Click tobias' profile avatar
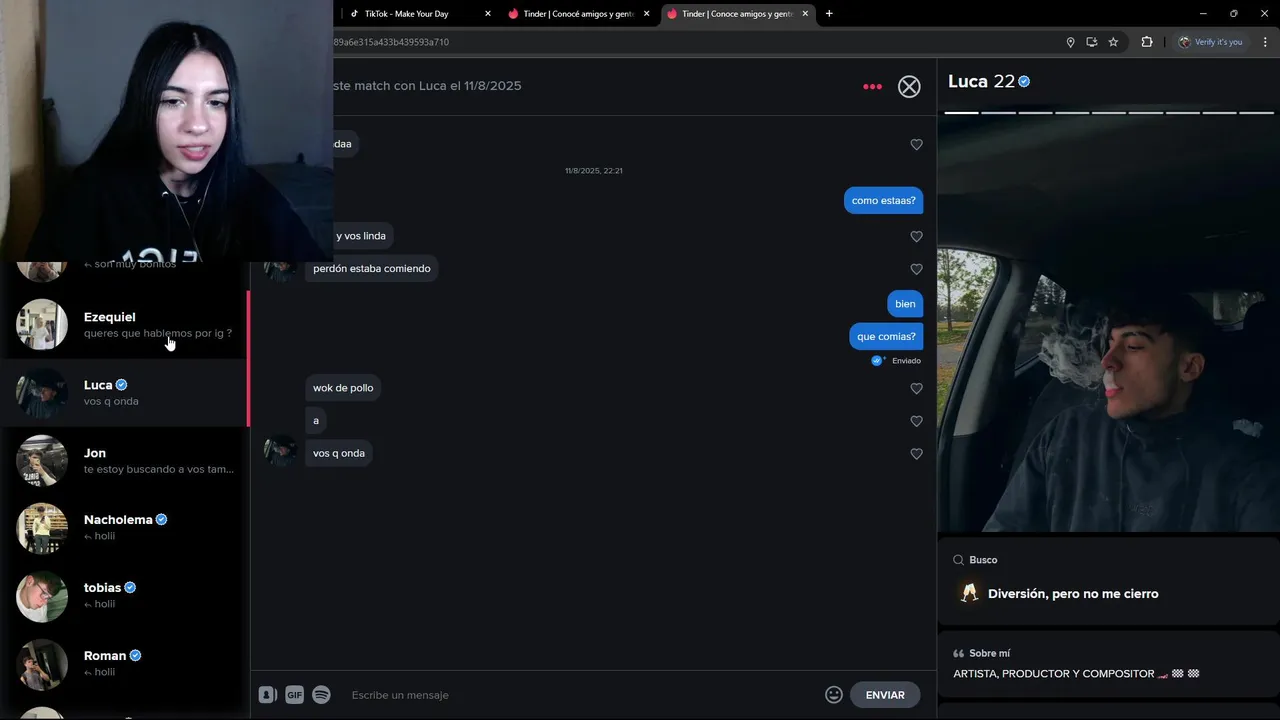Image resolution: width=1280 pixels, height=720 pixels. point(42,596)
